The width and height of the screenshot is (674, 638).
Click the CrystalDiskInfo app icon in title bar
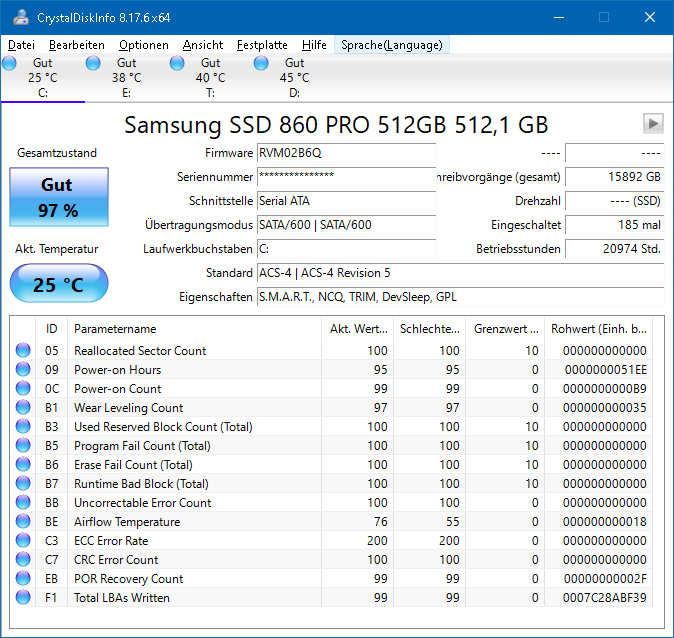[21, 18]
